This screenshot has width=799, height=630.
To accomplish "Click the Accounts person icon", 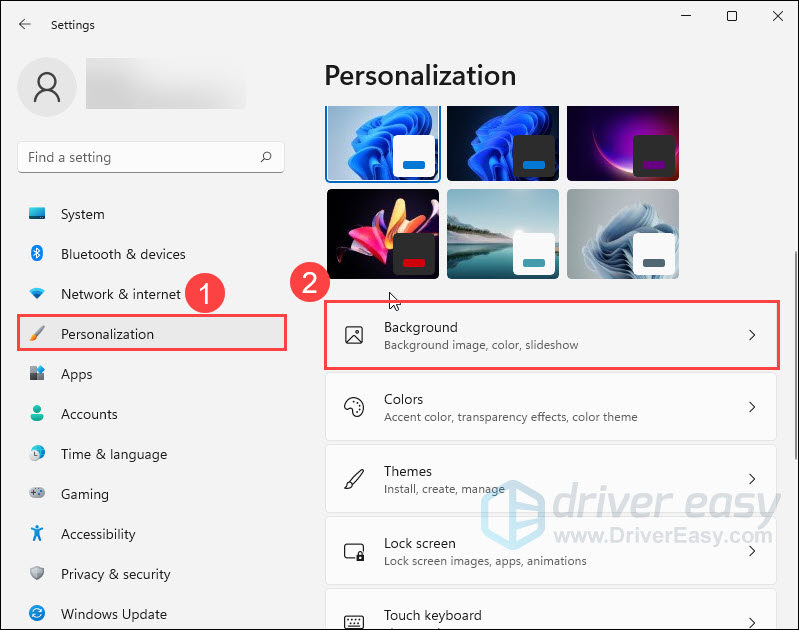I will pyautogui.click(x=37, y=413).
